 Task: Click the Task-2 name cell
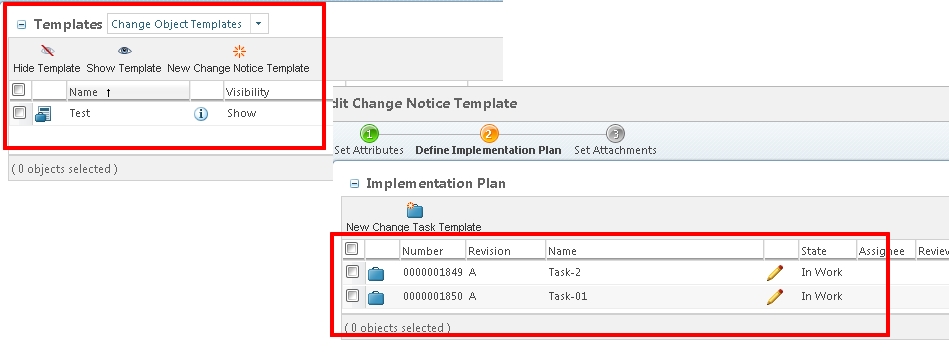coord(565,272)
